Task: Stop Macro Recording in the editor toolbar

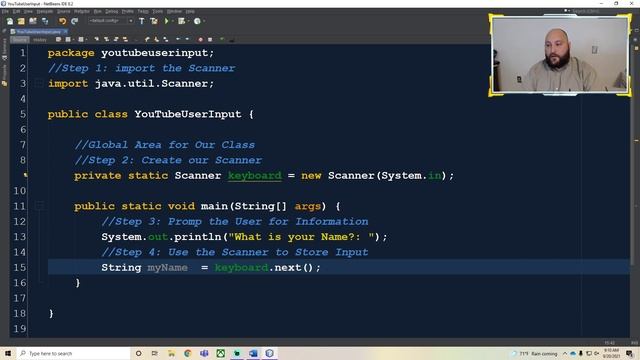Action: [x=210, y=39]
